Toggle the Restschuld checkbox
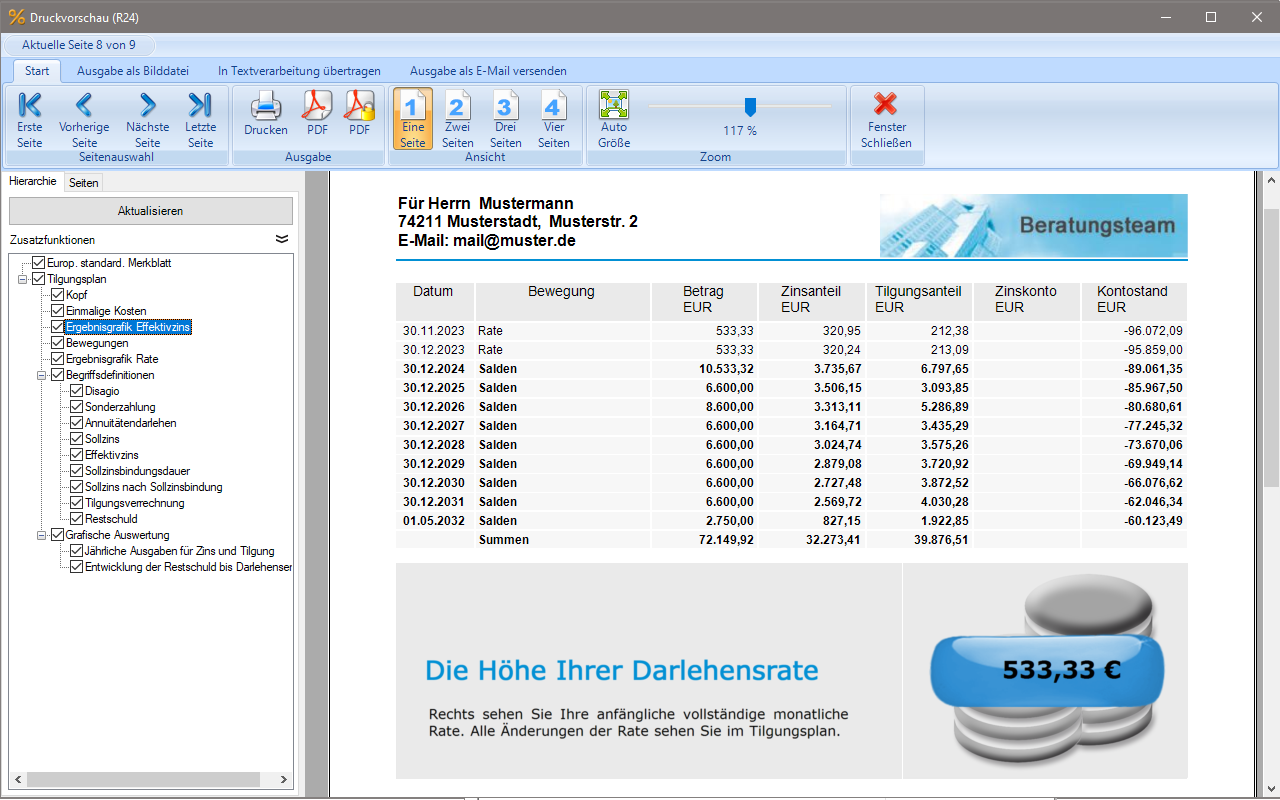Screen dimensions: 1280x800 tap(77, 519)
